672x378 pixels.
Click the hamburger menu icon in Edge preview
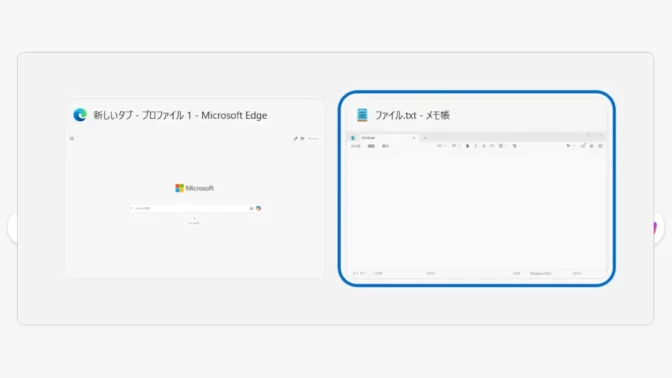[x=72, y=138]
